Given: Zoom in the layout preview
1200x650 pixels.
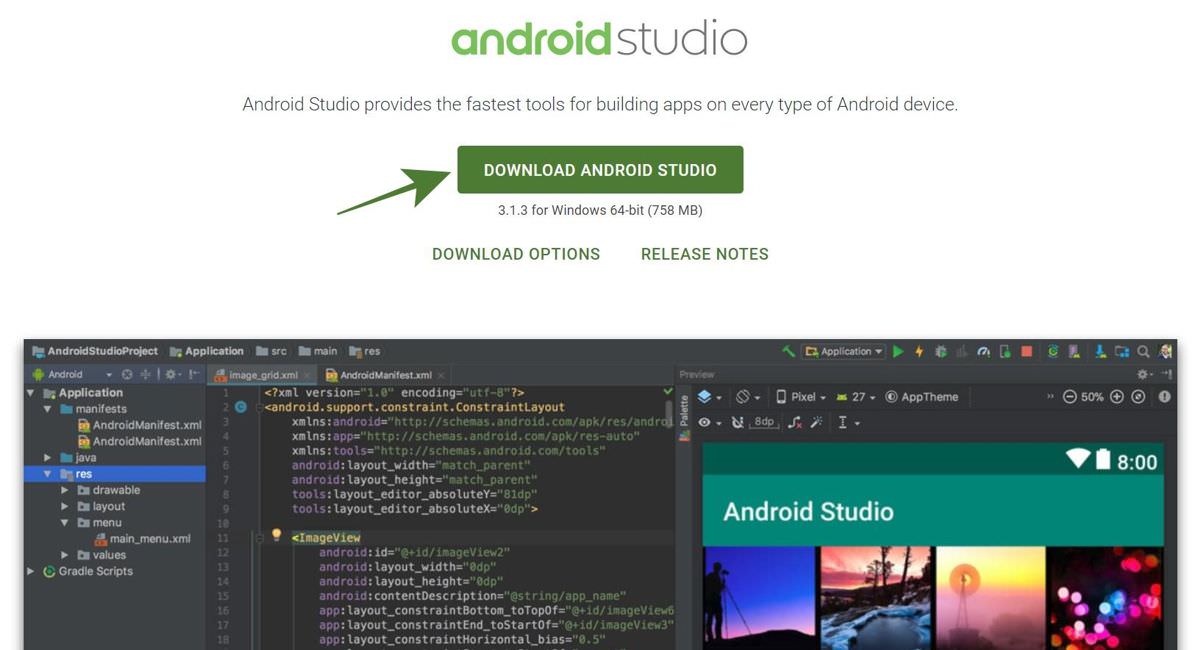Looking at the screenshot, I should click(x=1117, y=397).
